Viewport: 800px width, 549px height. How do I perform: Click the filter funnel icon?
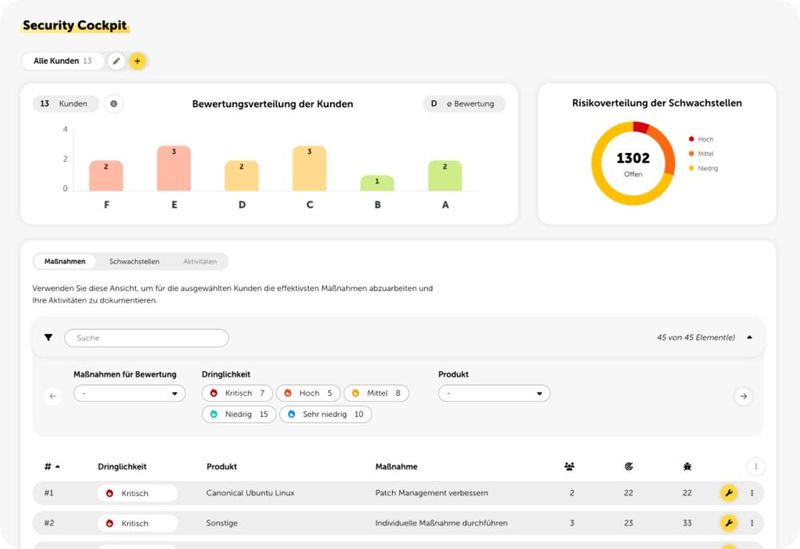click(48, 337)
